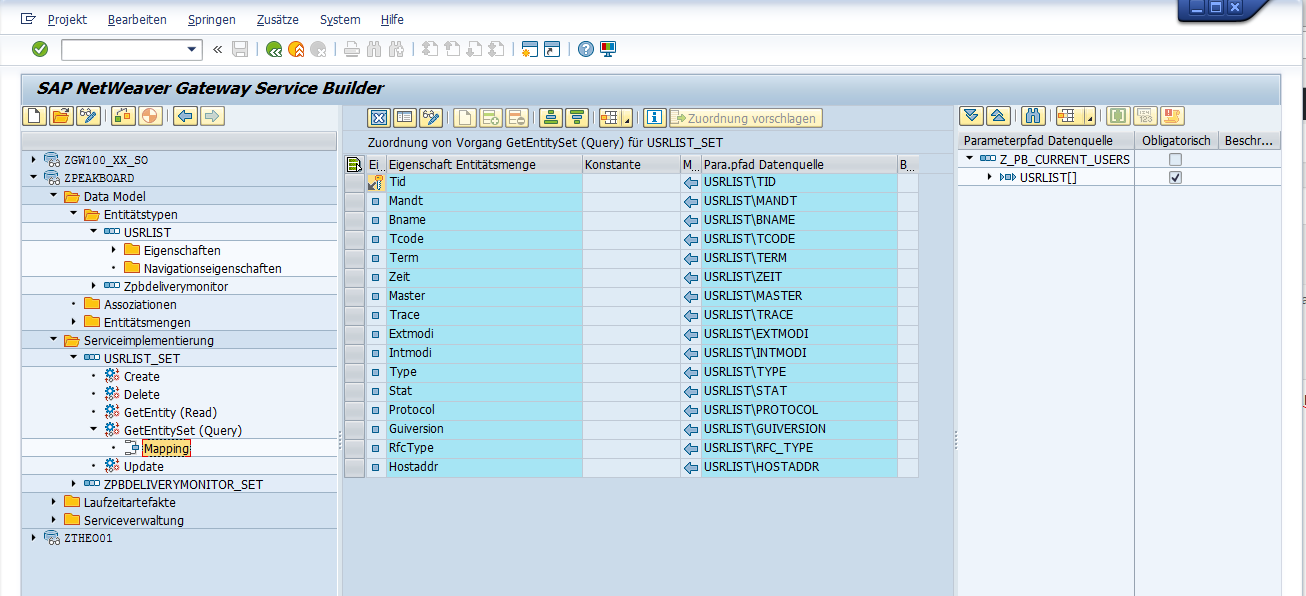Expand the Eigenschaften folder

pyautogui.click(x=114, y=250)
